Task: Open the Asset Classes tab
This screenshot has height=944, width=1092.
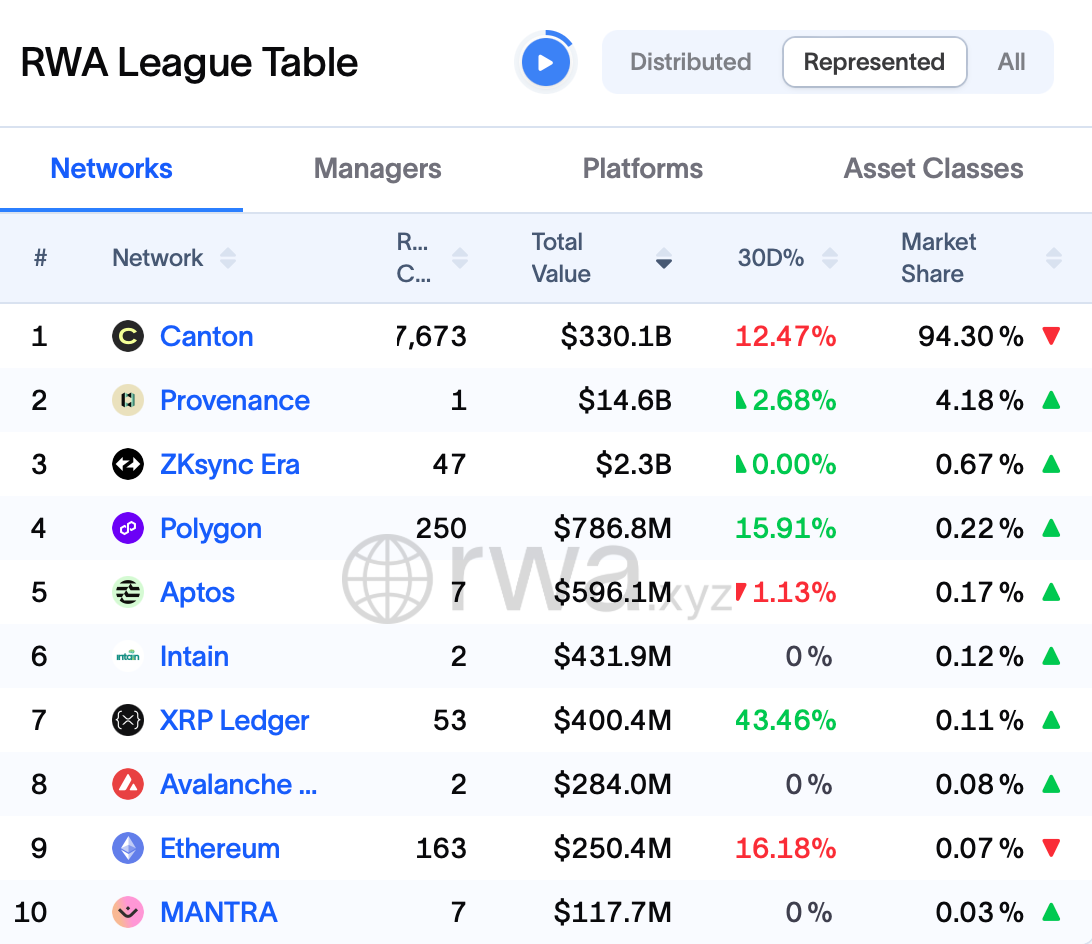Action: 932,168
